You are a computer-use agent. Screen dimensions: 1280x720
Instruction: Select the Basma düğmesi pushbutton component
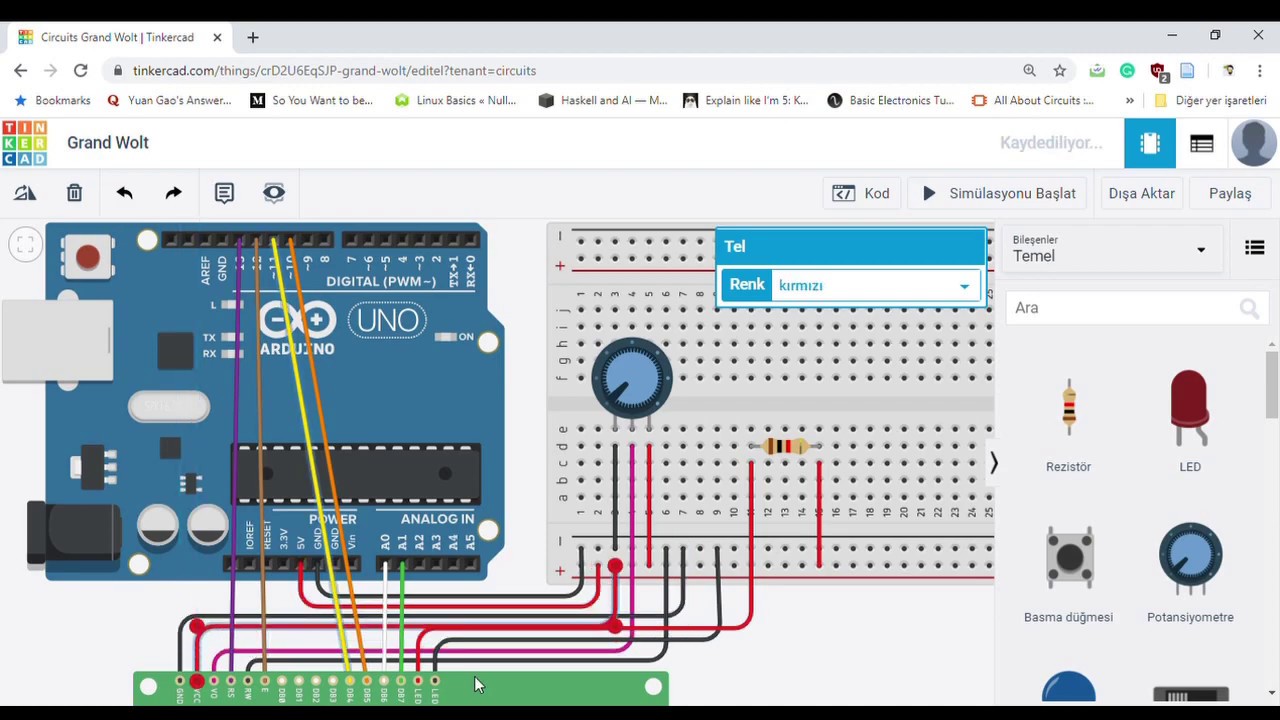[1068, 572]
